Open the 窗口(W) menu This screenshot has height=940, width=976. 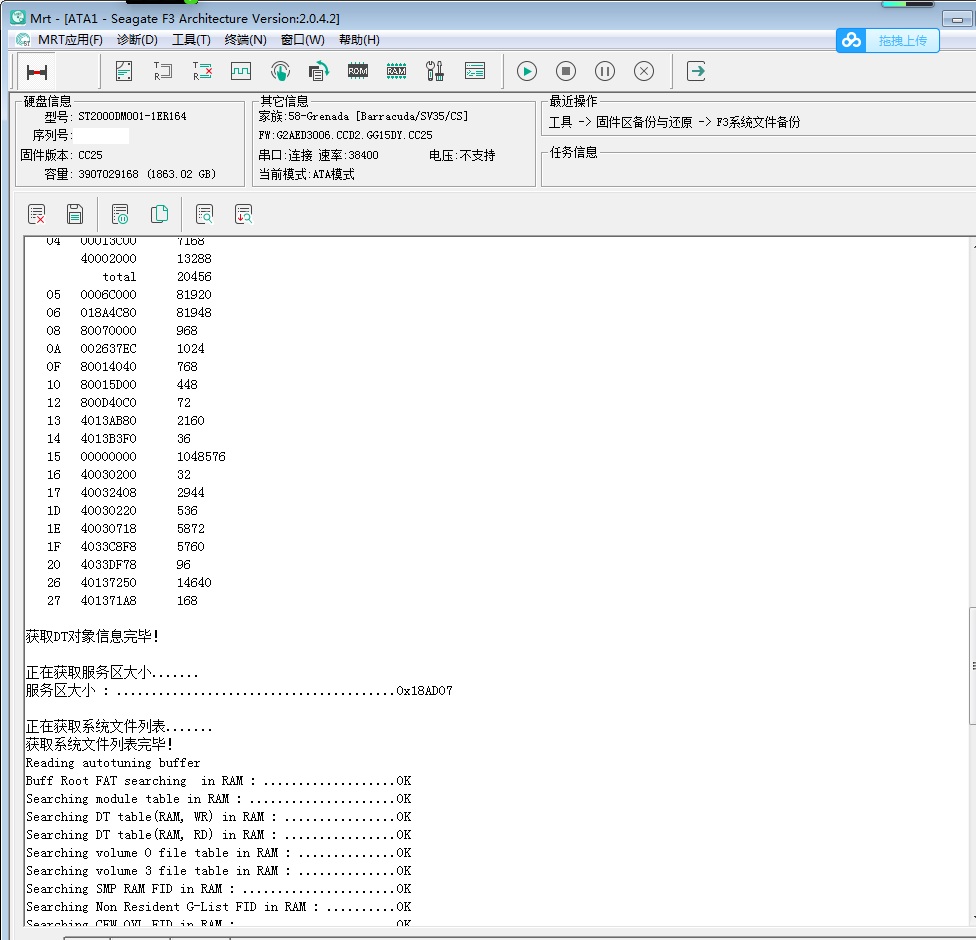pyautogui.click(x=303, y=40)
